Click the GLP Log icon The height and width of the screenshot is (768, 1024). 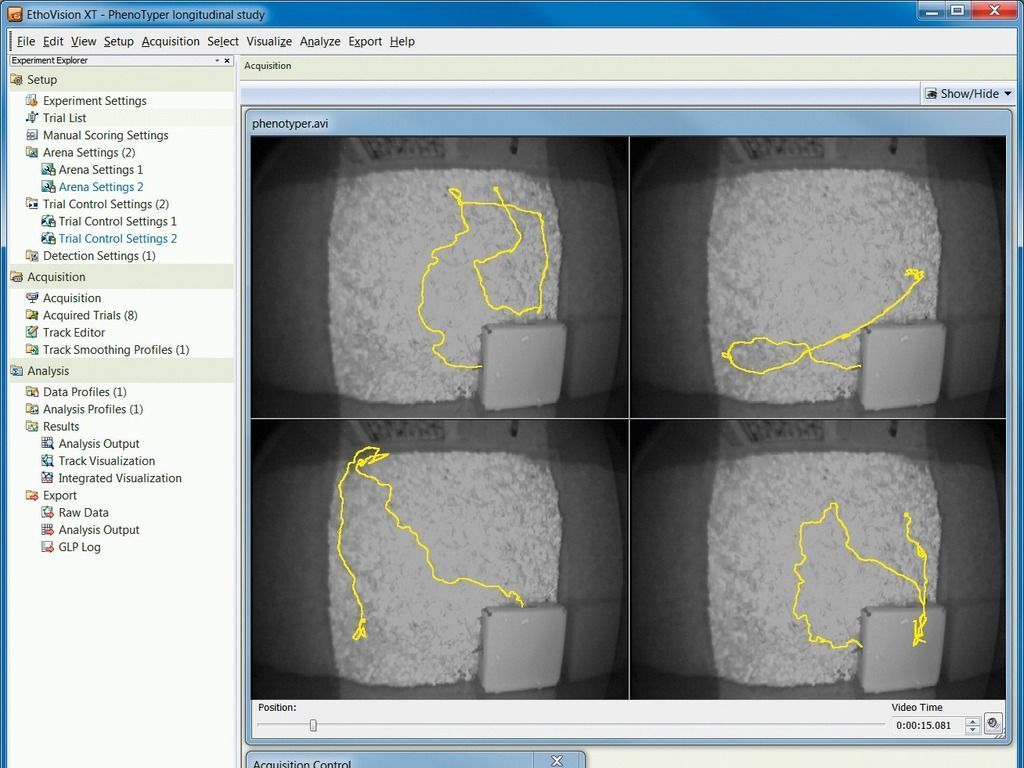[48, 547]
